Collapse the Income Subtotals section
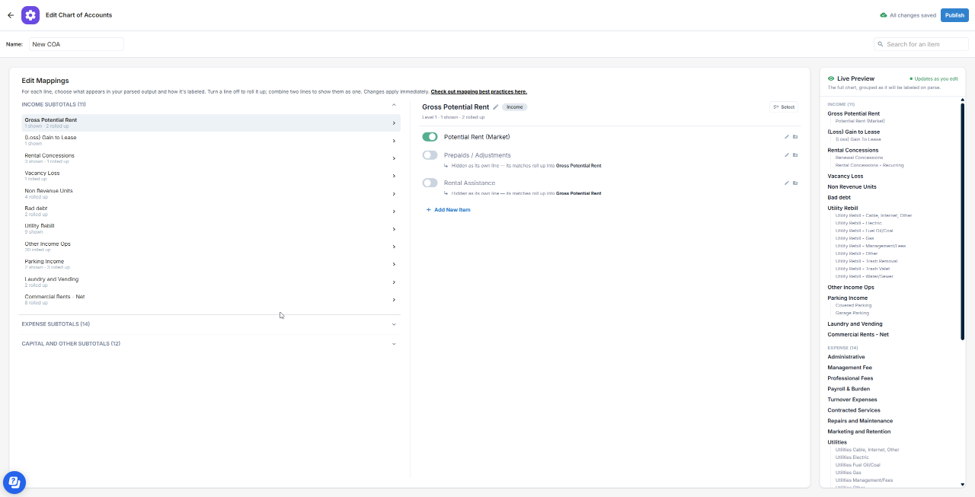Screen dimensions: 975x497 tap(394, 105)
